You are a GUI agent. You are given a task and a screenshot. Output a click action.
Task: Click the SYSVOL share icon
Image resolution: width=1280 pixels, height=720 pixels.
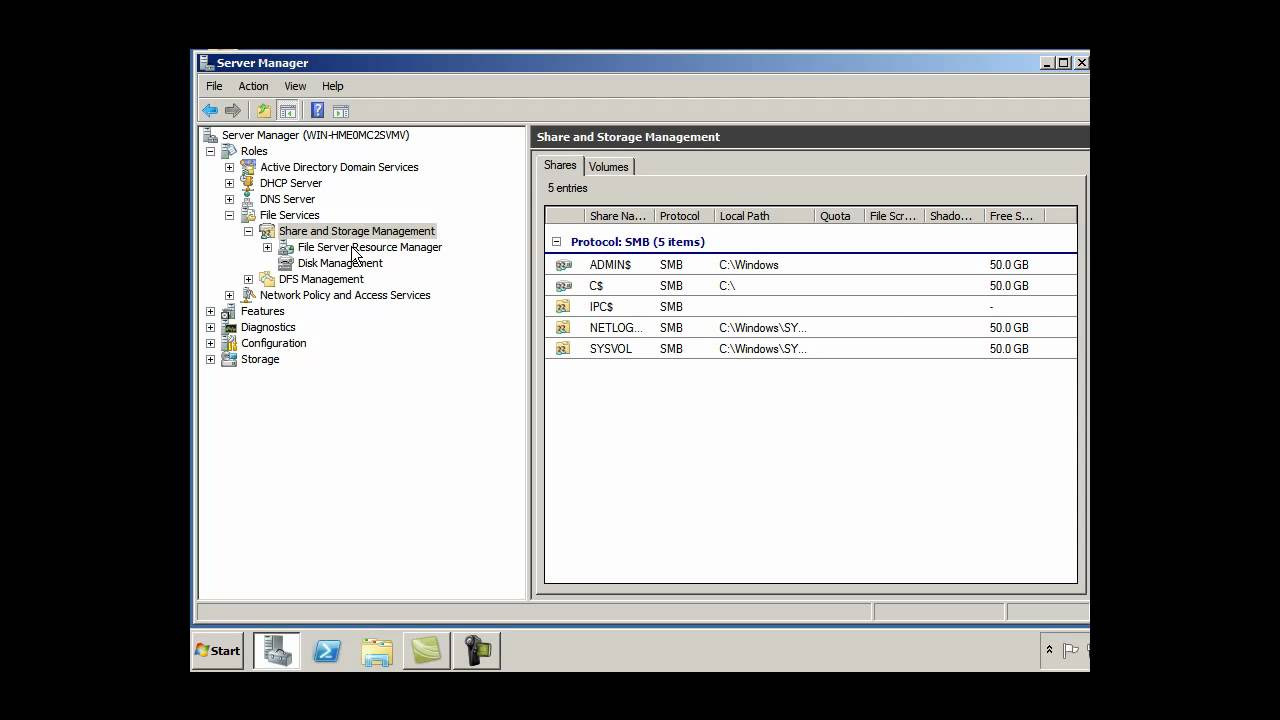563,349
